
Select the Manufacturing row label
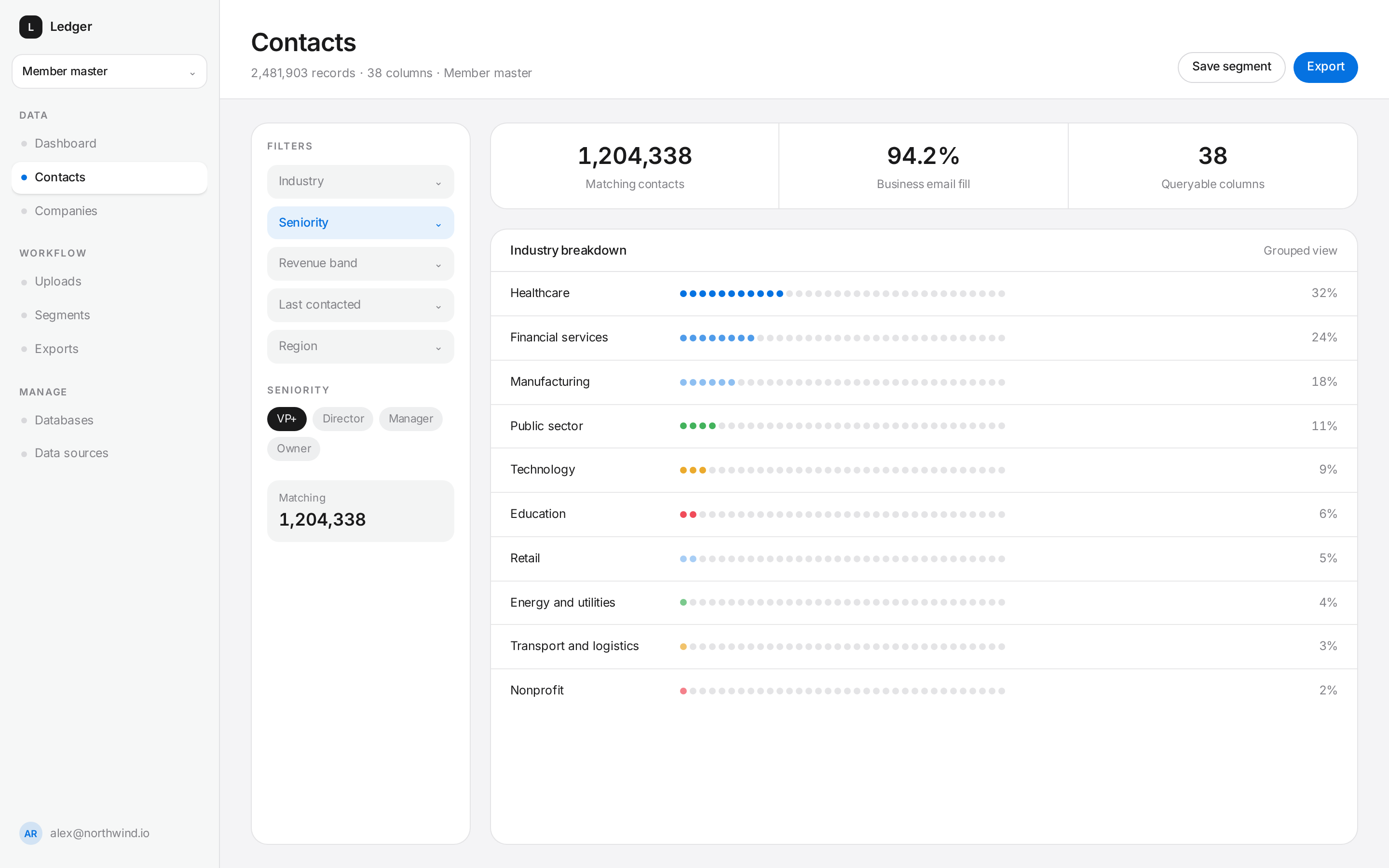coord(550,382)
